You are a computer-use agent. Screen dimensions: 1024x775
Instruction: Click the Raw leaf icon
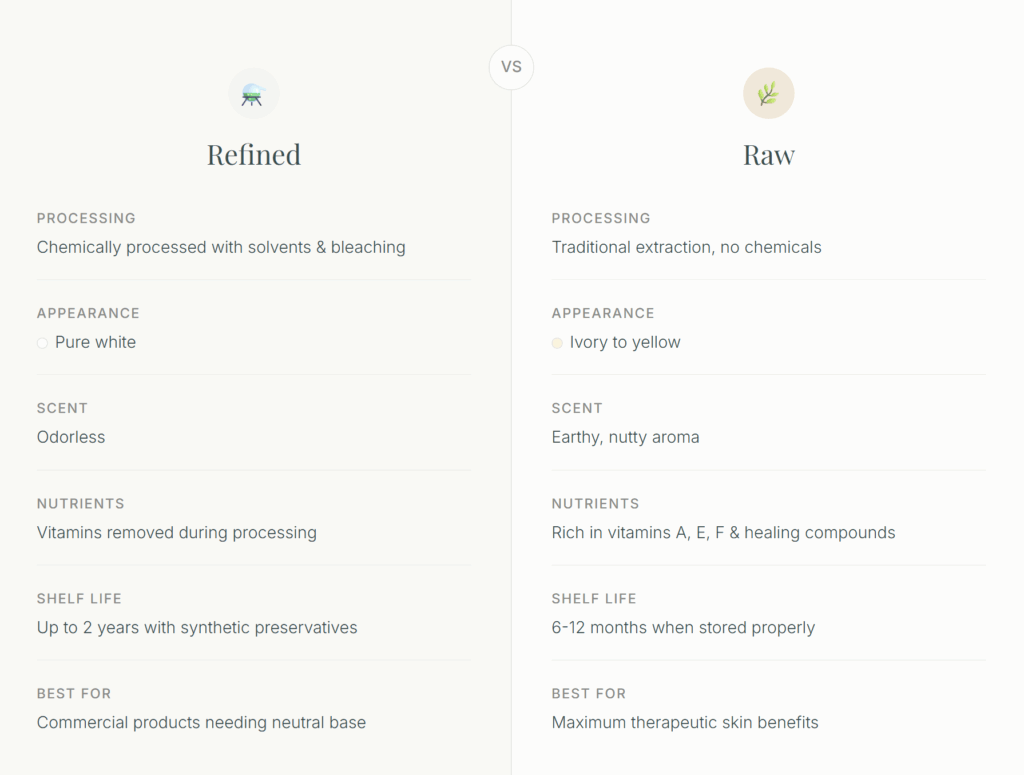(768, 94)
